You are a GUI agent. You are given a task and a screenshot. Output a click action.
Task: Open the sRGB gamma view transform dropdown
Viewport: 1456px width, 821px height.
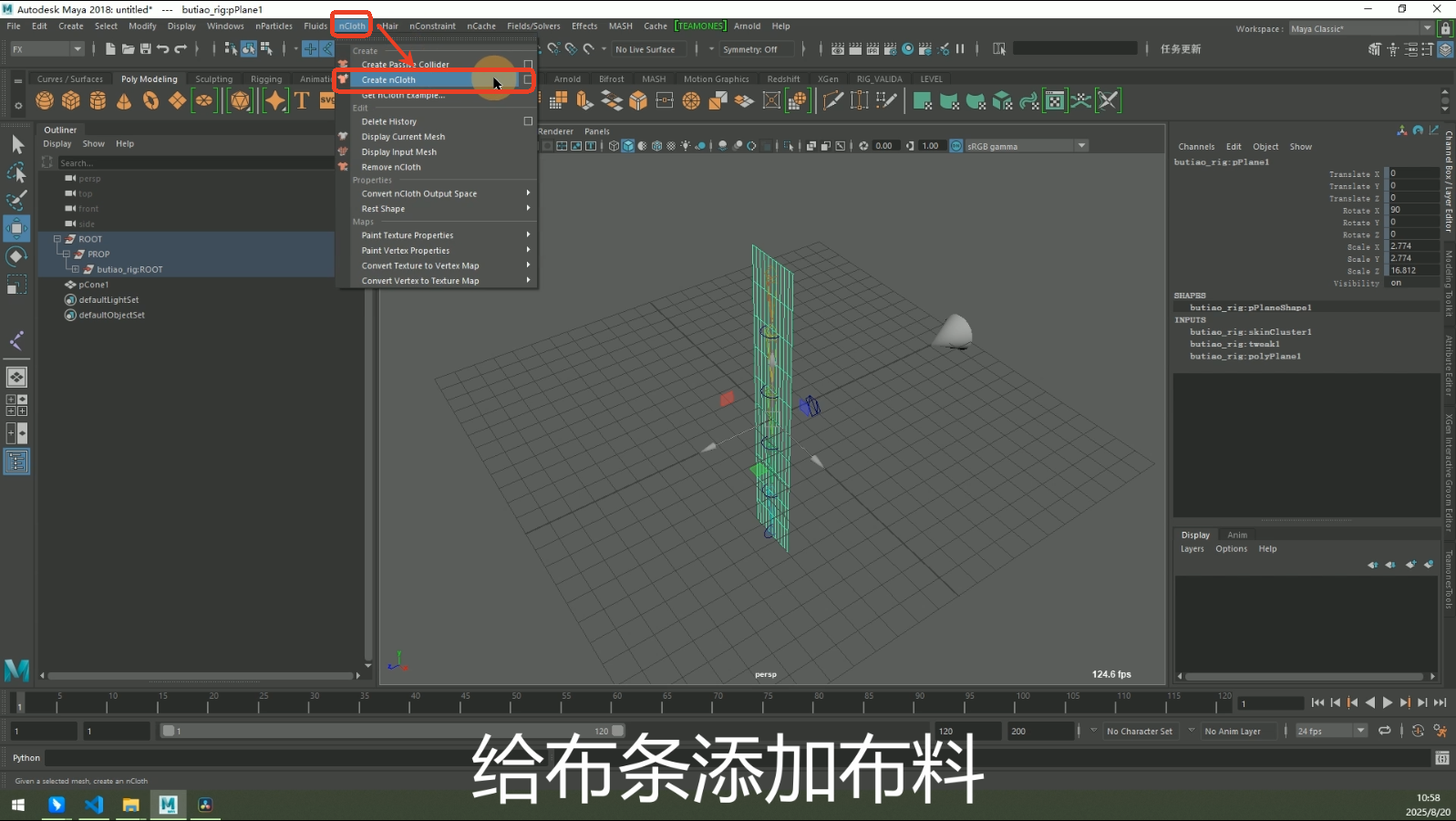pyautogui.click(x=1081, y=146)
